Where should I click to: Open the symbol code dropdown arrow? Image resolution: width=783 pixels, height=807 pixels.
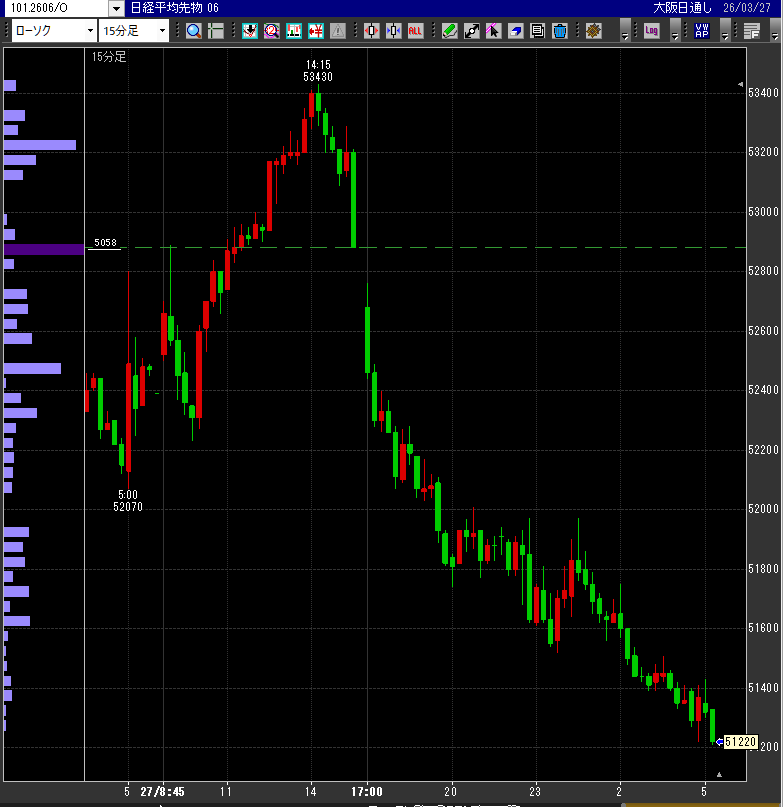click(116, 8)
